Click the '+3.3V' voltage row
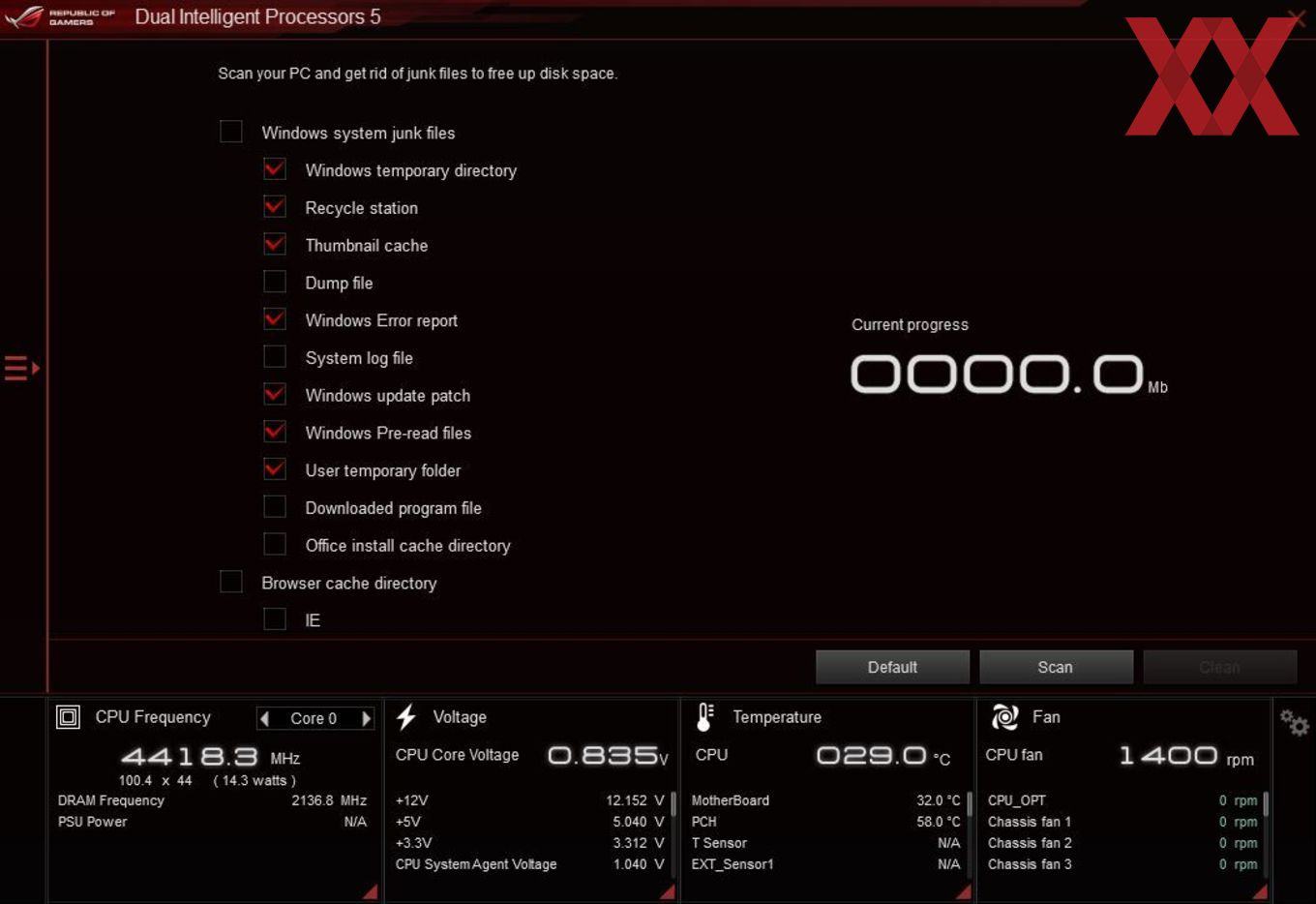Image resolution: width=1316 pixels, height=904 pixels. pyautogui.click(x=529, y=843)
